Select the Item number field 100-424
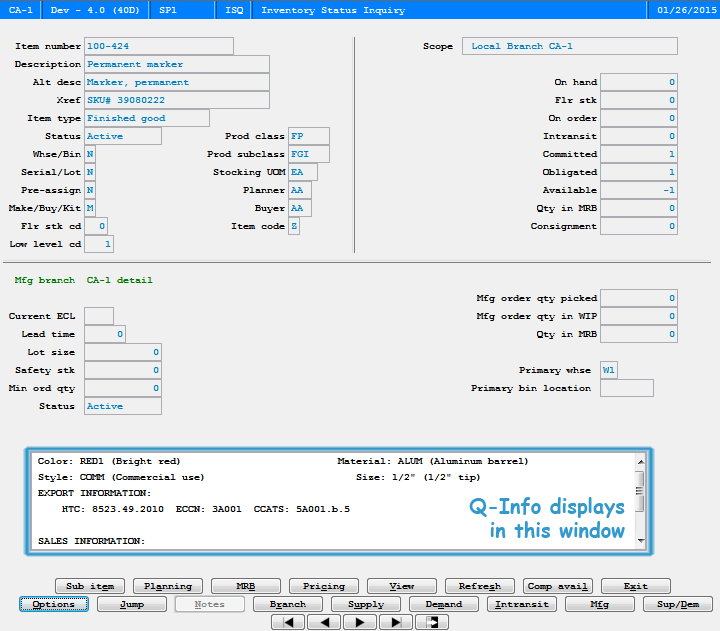Image resolution: width=720 pixels, height=631 pixels. tap(159, 46)
